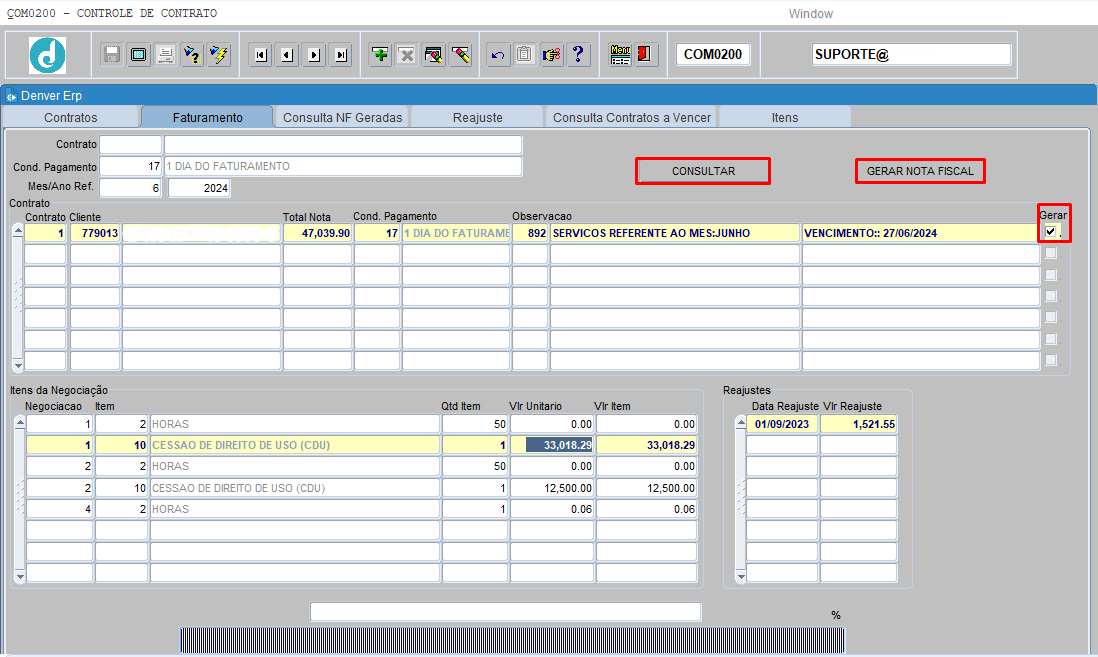The image size is (1098, 657).
Task: Click 1 DIA DO FATURAMENTO description field
Action: 343,166
